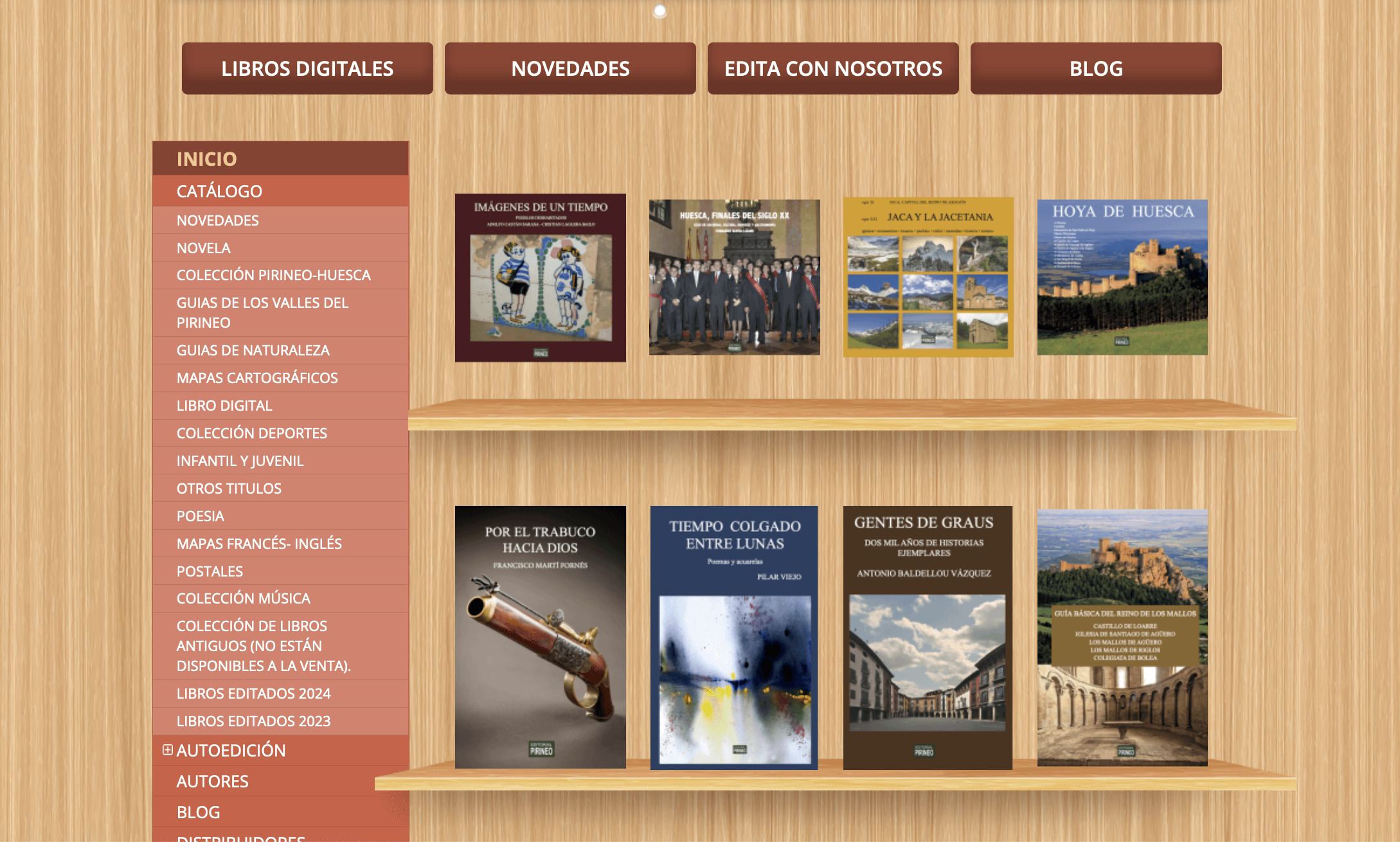The width and height of the screenshot is (1400, 842).
Task: Open the BLOG button in top bar
Action: pos(1096,69)
